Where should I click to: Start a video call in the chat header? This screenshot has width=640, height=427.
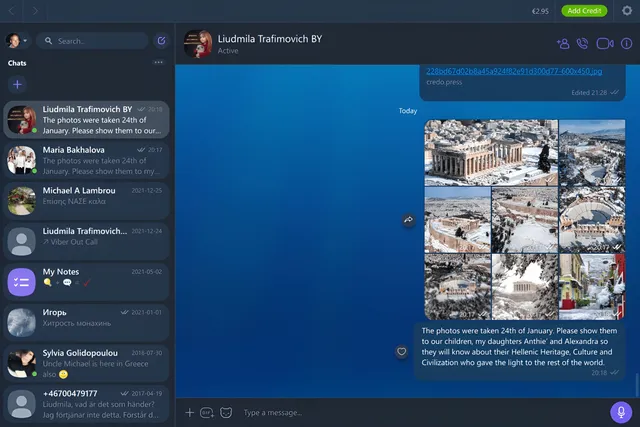pyautogui.click(x=604, y=44)
